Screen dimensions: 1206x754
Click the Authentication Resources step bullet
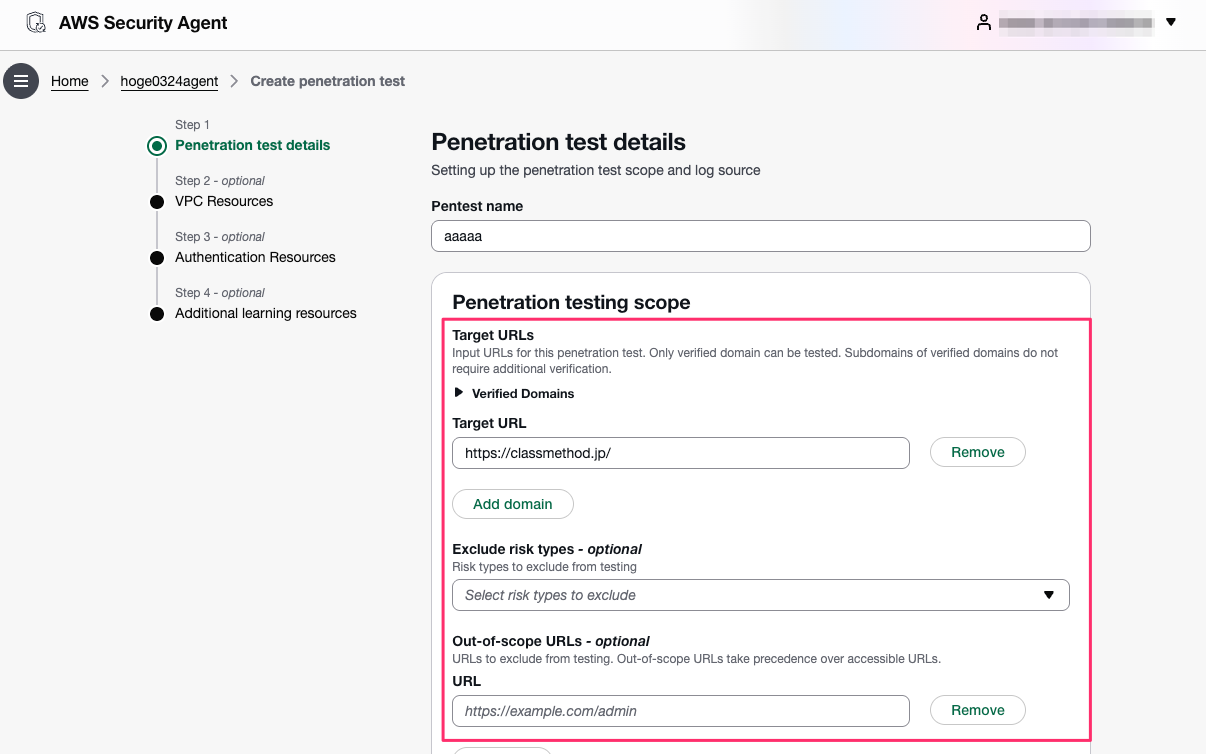[x=156, y=258]
